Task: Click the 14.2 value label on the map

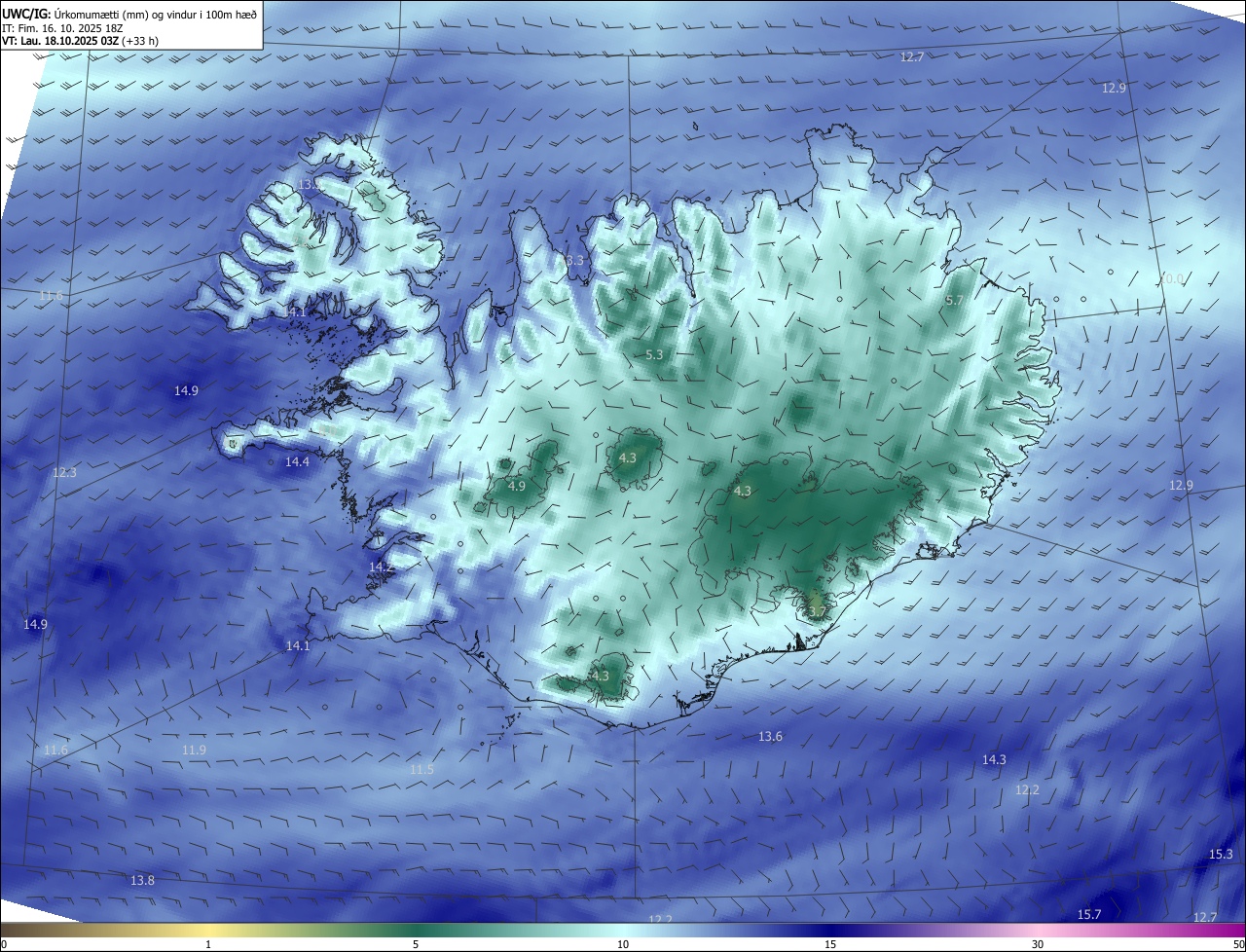Action: click(x=381, y=567)
